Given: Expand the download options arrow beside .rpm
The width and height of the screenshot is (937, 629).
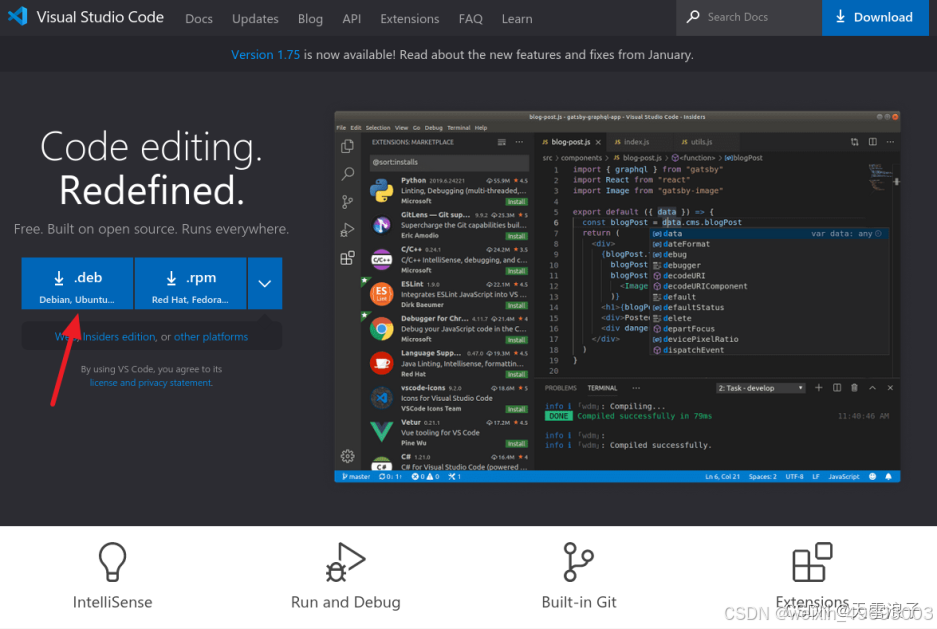Looking at the screenshot, I should click(264, 283).
